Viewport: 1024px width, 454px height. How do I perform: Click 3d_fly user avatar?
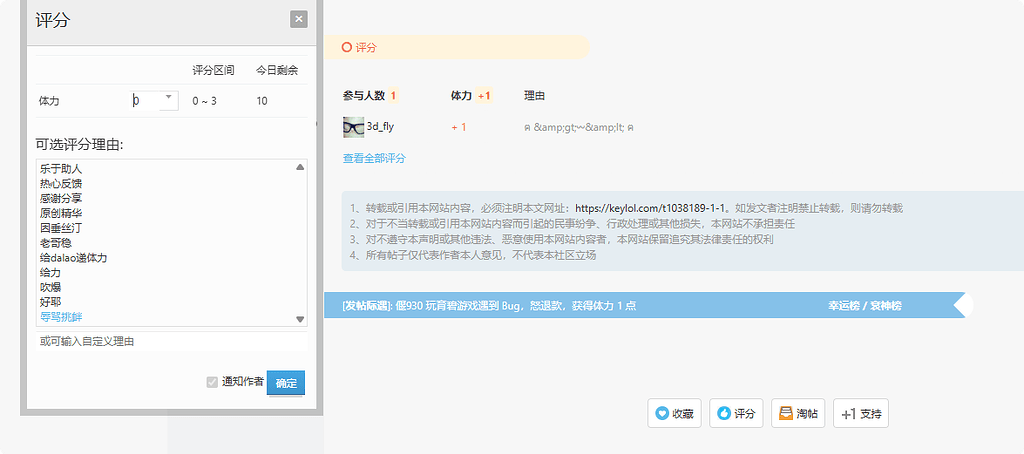click(353, 127)
